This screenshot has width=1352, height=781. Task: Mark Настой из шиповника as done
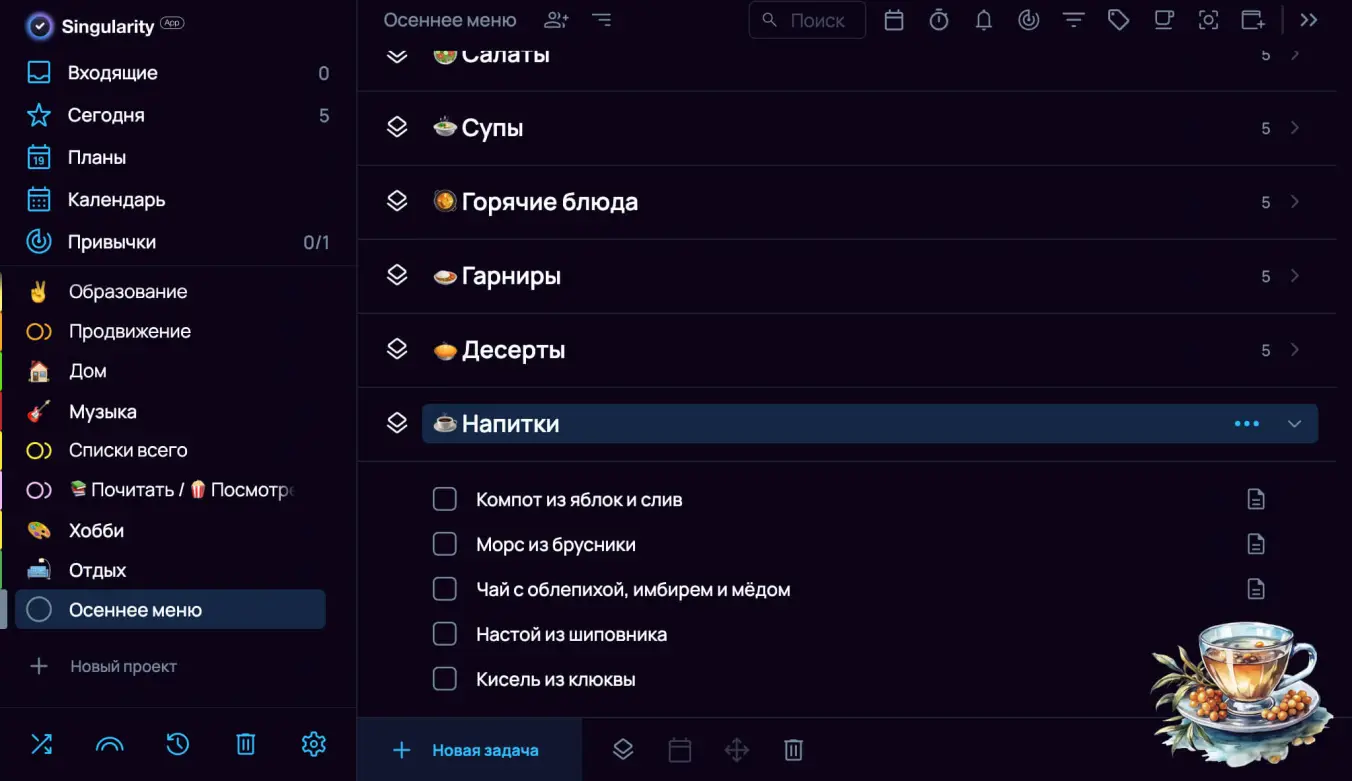(444, 634)
